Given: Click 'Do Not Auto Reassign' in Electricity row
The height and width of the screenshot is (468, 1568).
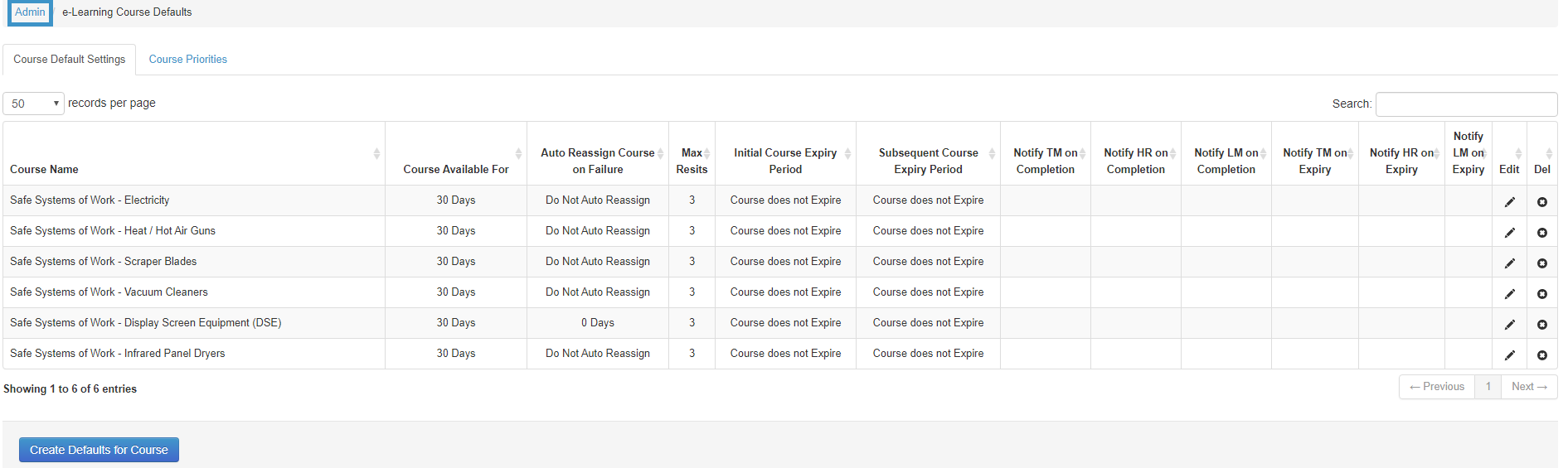Looking at the screenshot, I should [598, 200].
